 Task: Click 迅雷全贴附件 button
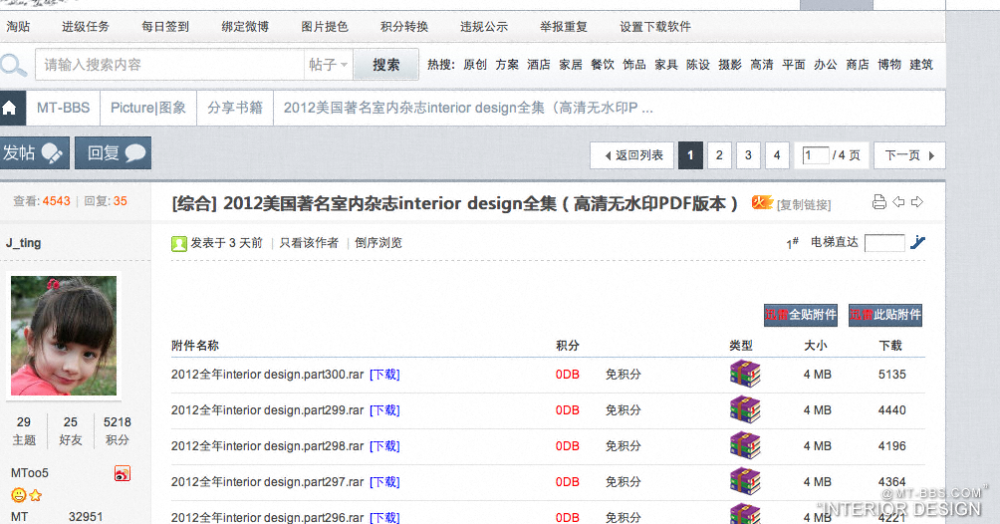pyautogui.click(x=801, y=315)
